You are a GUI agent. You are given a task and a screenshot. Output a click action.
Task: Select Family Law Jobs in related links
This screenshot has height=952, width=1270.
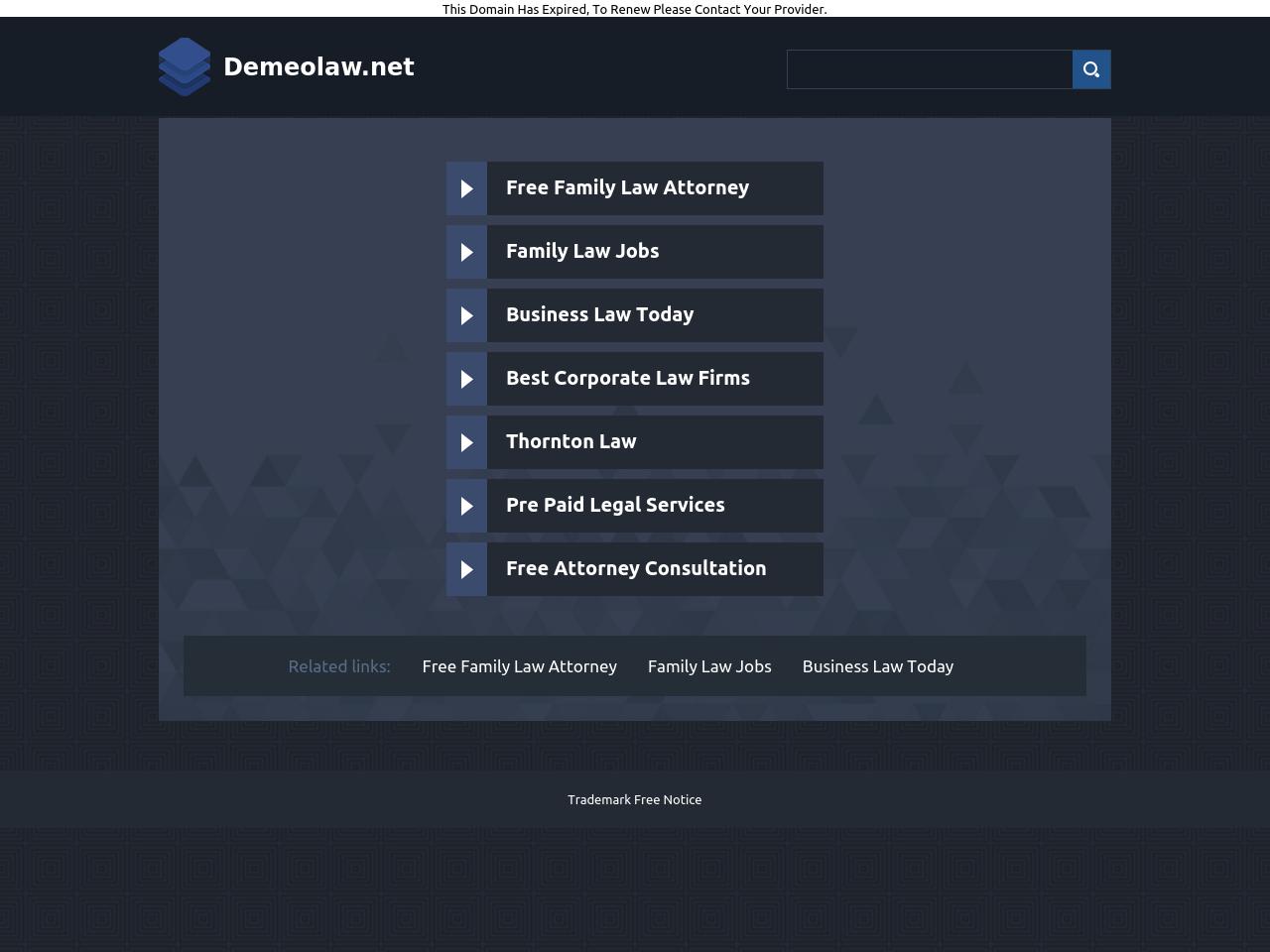(709, 666)
